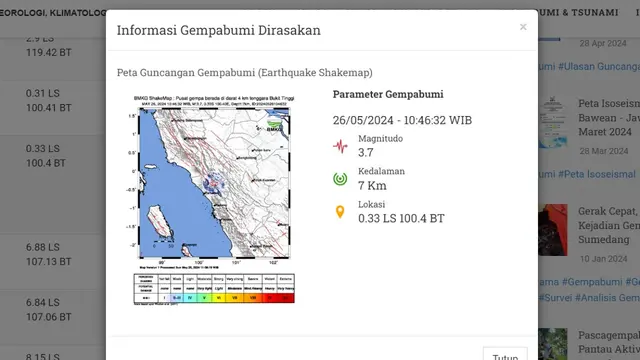Select the 26/05/2024 - 10:46:32 WIB timestamp
The height and width of the screenshot is (360, 640).
[x=402, y=120]
